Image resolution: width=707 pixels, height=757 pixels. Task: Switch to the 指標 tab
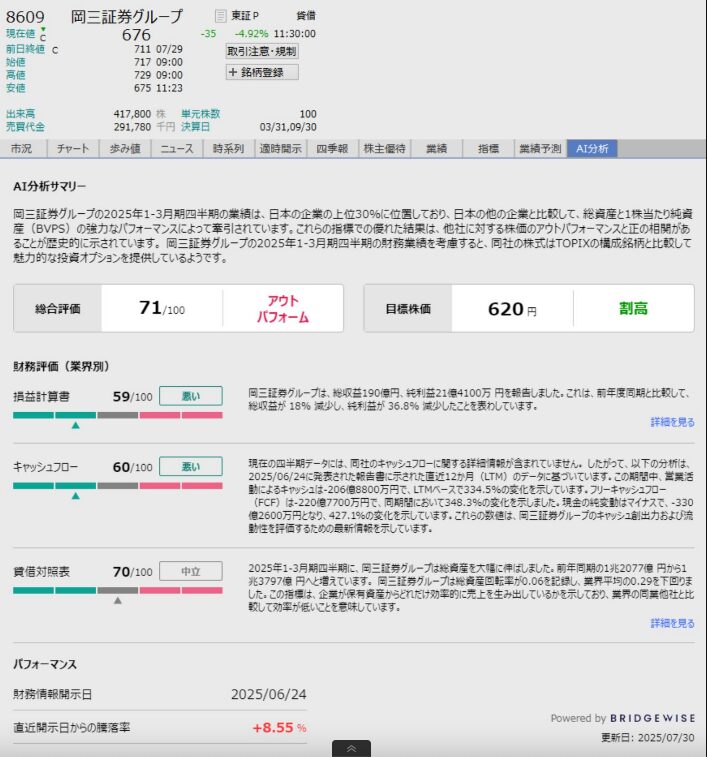(x=488, y=149)
